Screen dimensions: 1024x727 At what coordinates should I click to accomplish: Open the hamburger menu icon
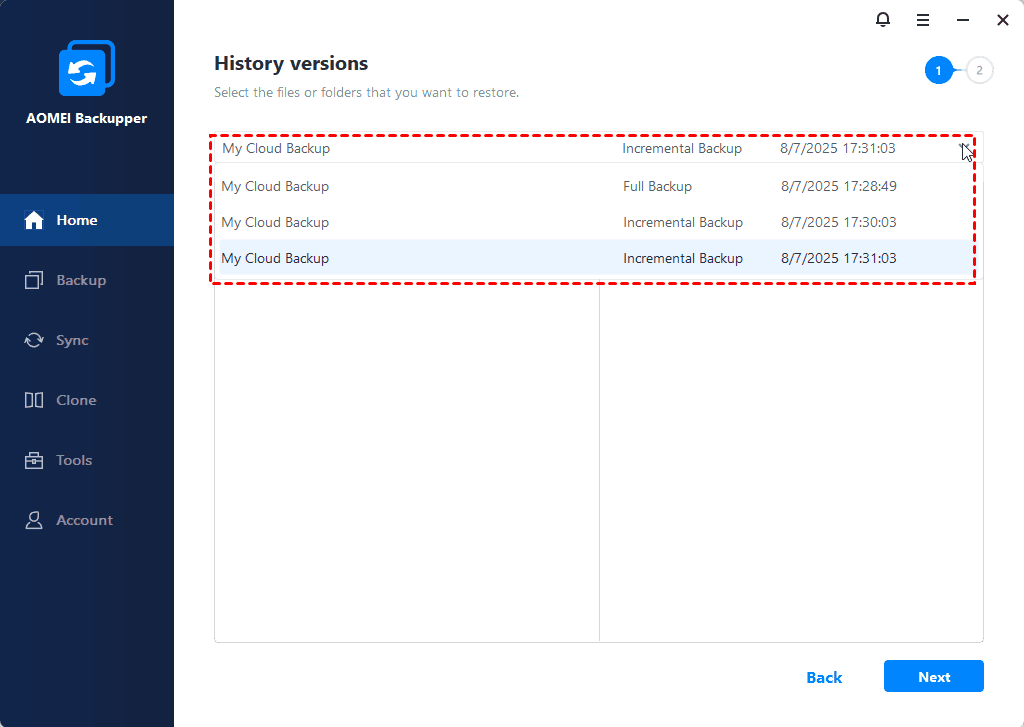pos(923,20)
